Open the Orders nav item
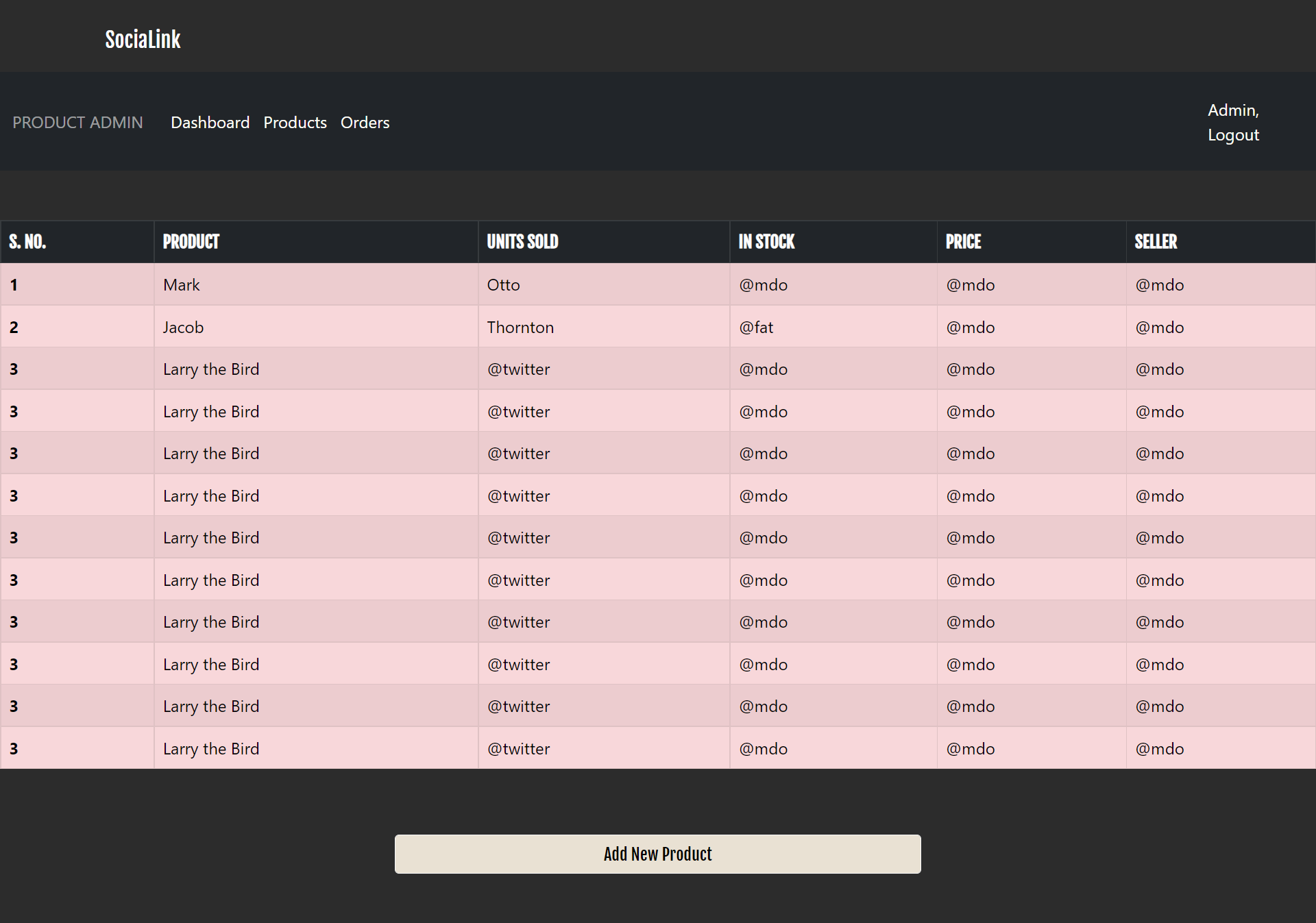 point(365,123)
